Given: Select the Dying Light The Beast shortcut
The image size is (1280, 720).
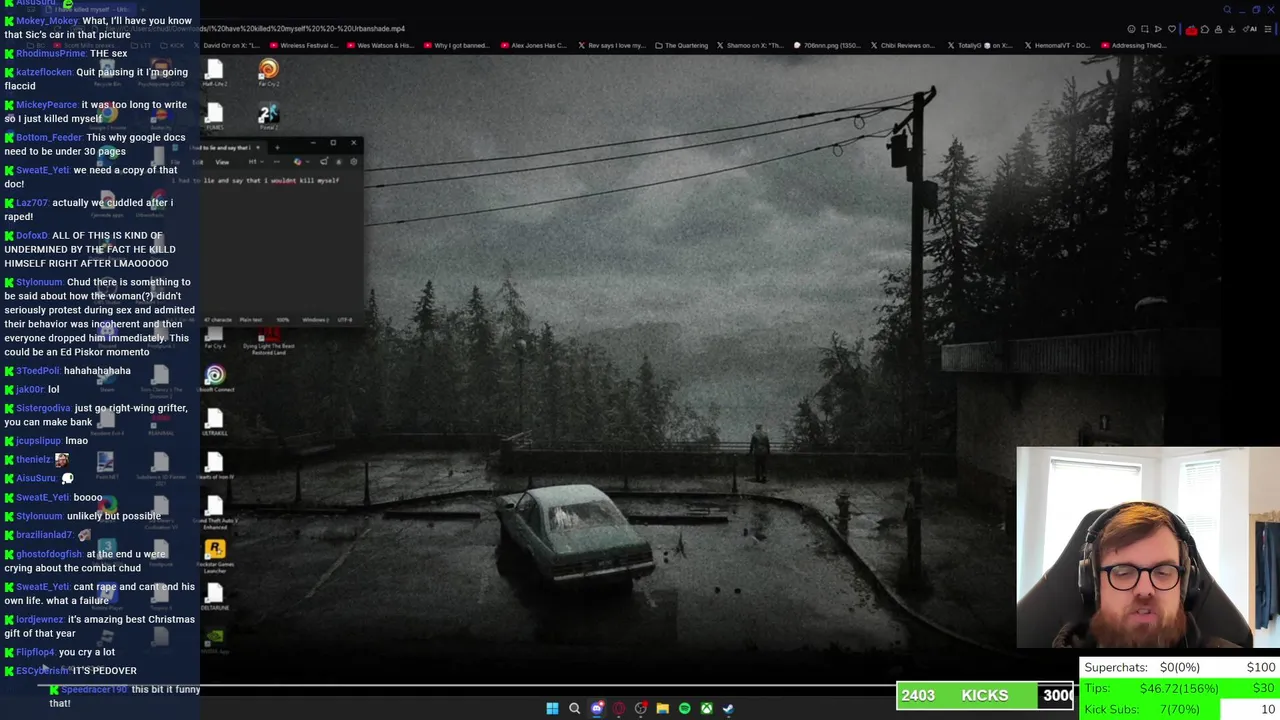Looking at the screenshot, I should [268, 340].
